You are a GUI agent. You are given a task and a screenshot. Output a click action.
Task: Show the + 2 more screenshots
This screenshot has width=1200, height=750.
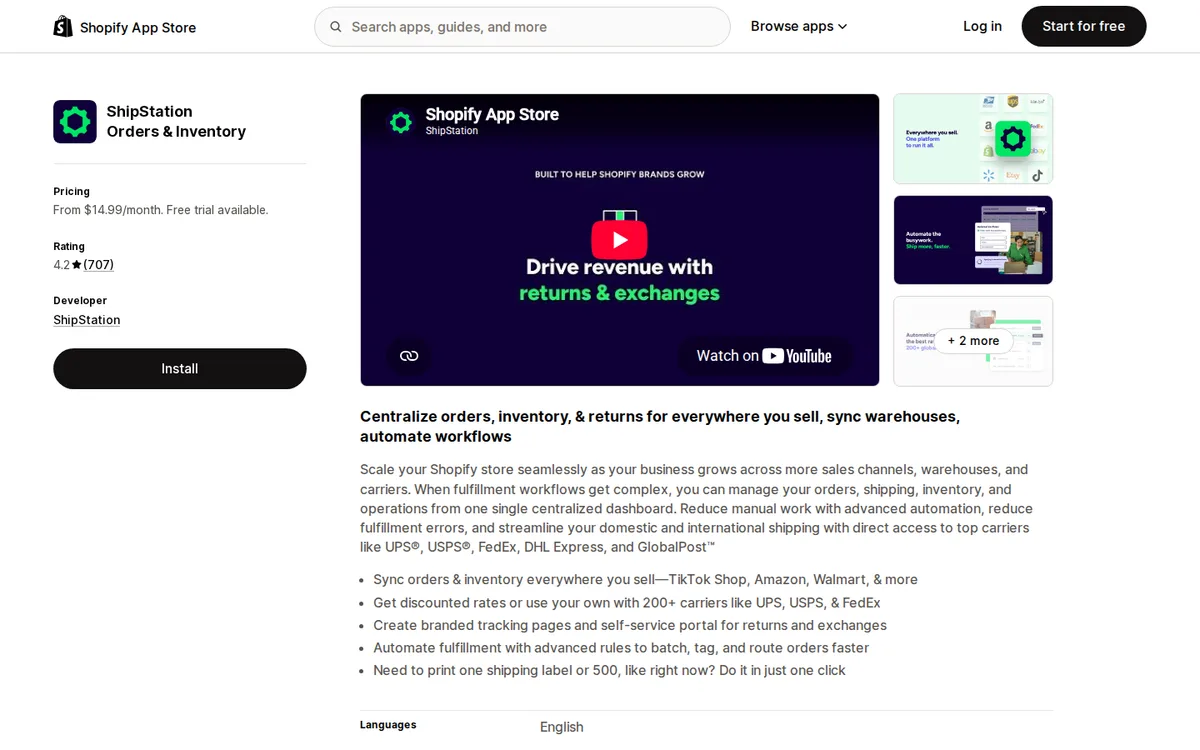tap(973, 341)
